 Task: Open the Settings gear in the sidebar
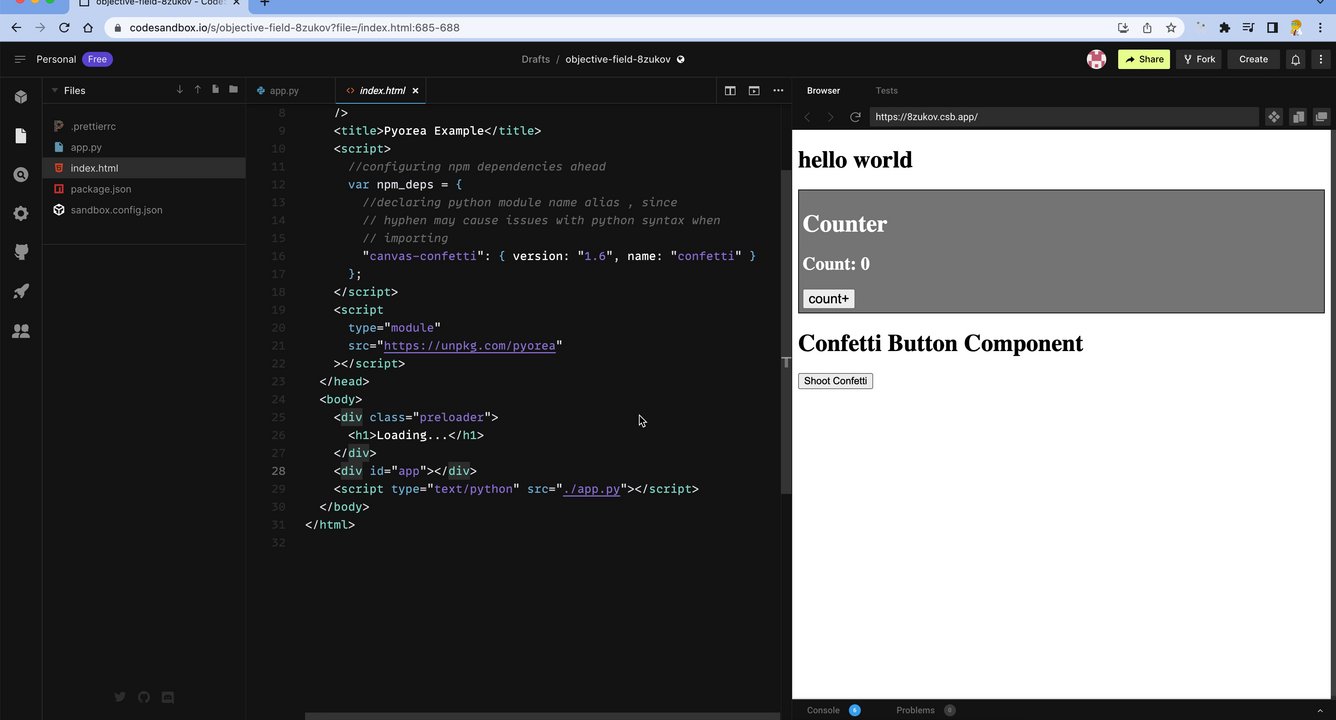pos(21,213)
